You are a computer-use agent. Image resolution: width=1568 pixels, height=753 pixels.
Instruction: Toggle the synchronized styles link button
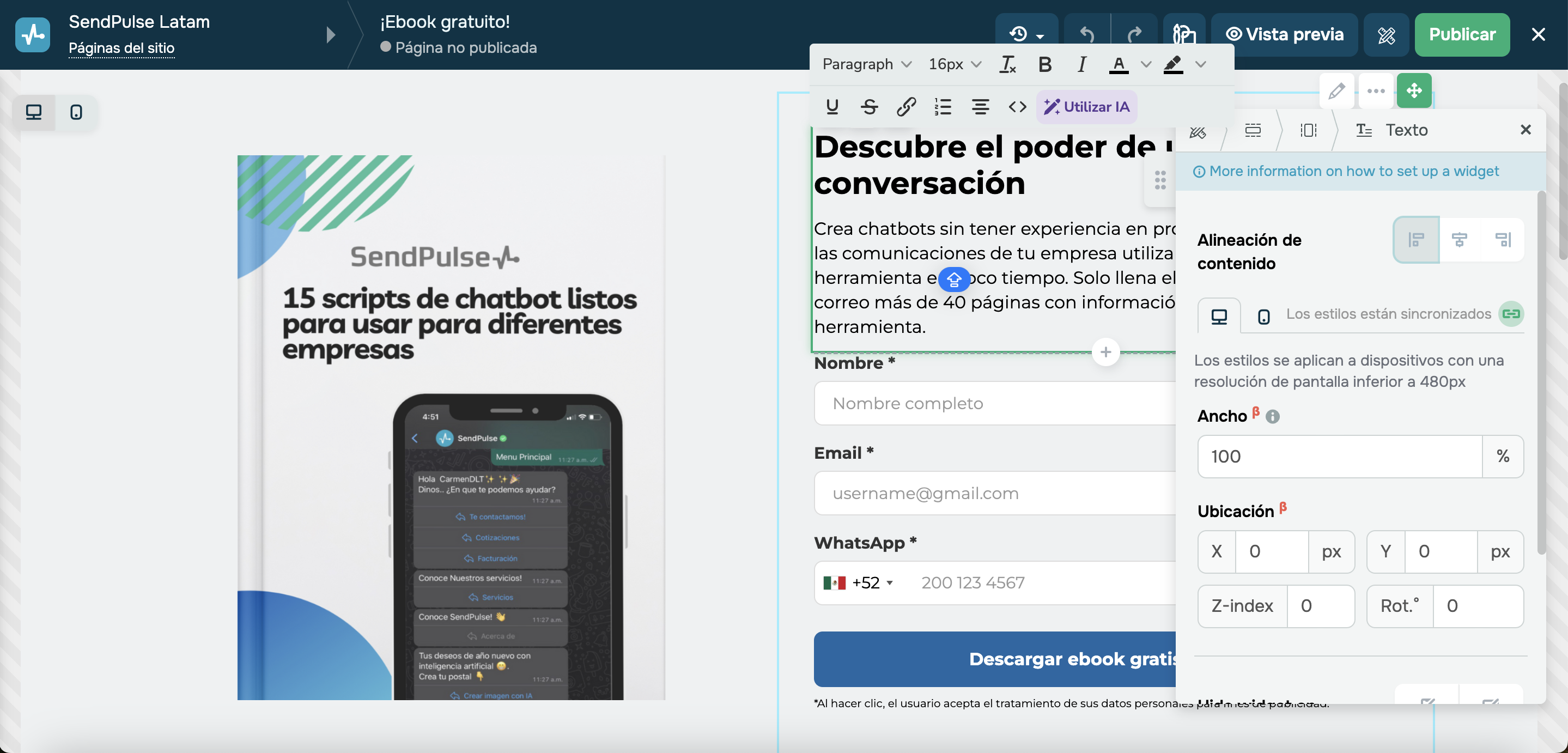point(1510,314)
